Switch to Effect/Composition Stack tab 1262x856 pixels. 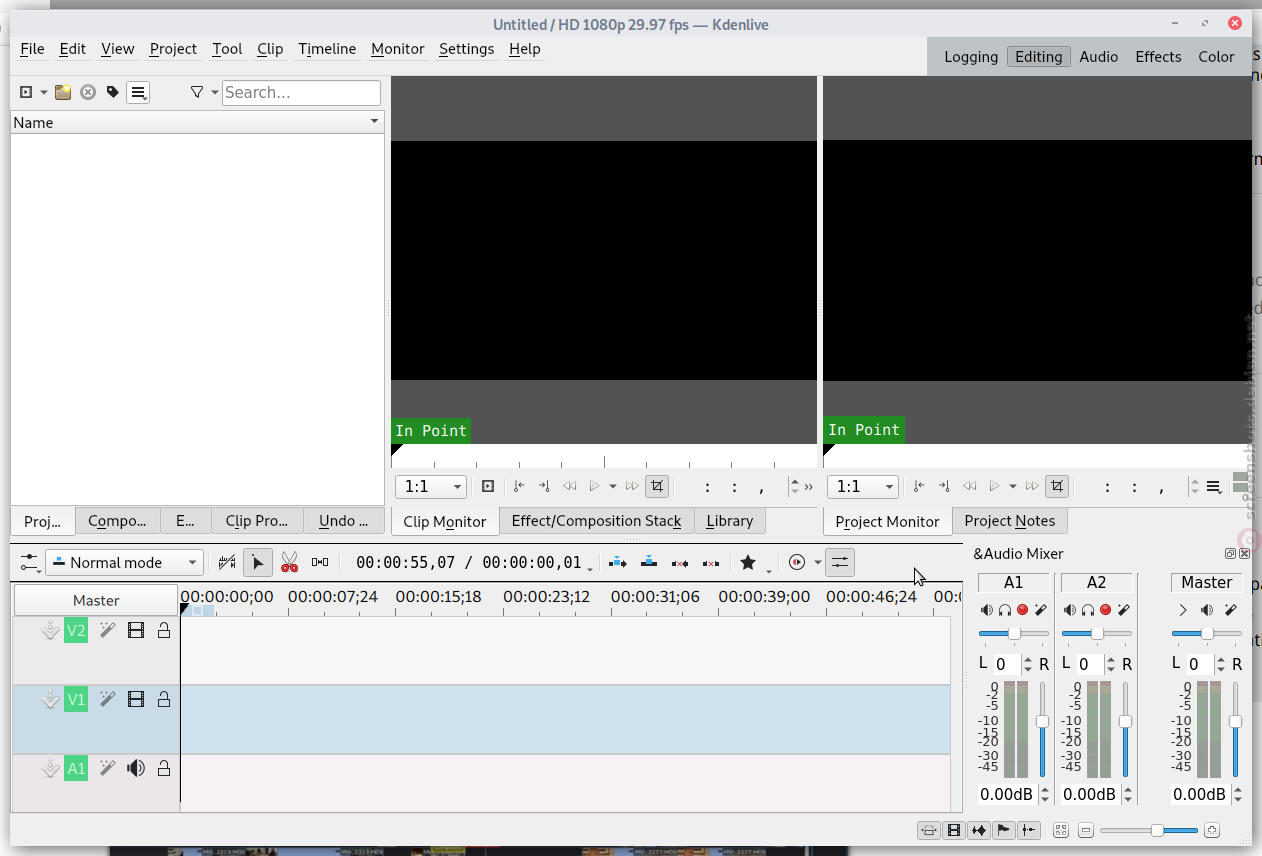(x=596, y=520)
